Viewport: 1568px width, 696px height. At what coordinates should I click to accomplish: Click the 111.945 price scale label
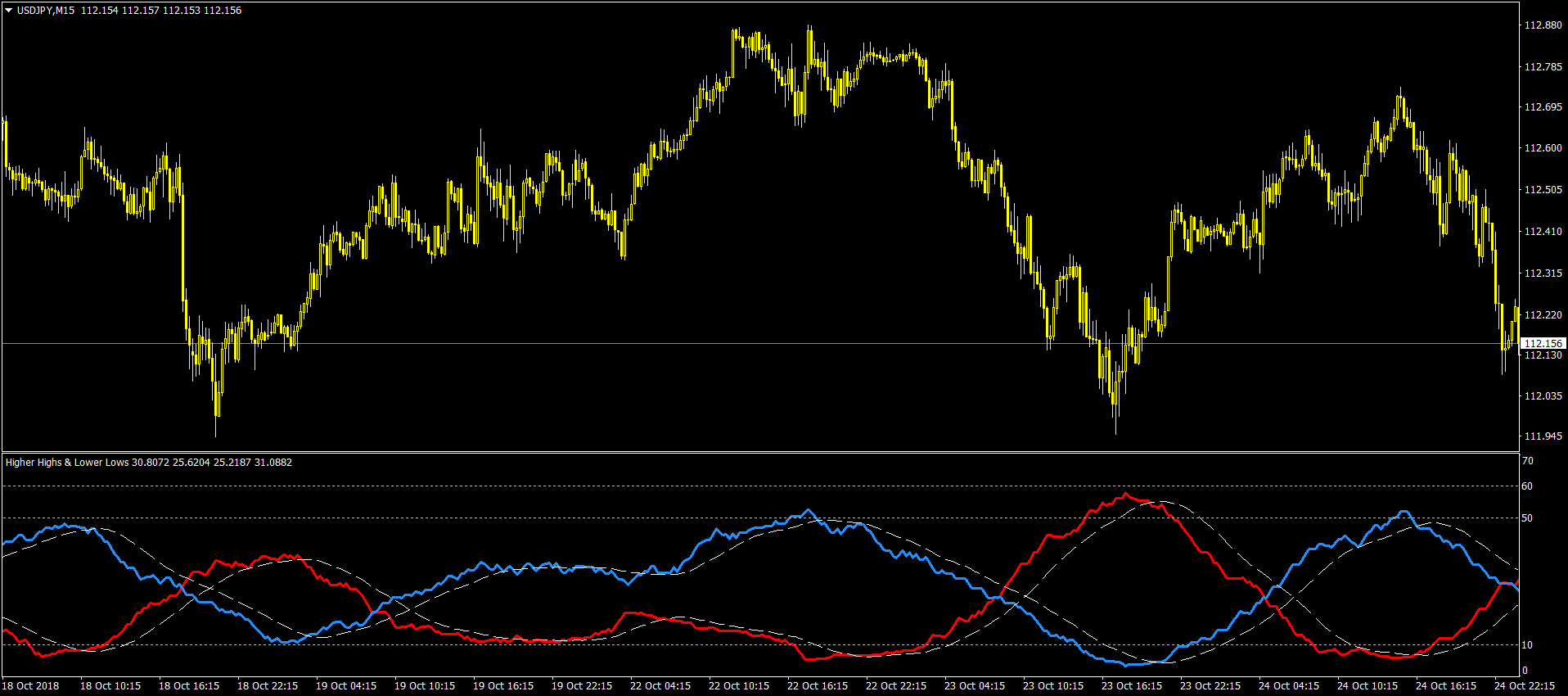click(x=1543, y=436)
